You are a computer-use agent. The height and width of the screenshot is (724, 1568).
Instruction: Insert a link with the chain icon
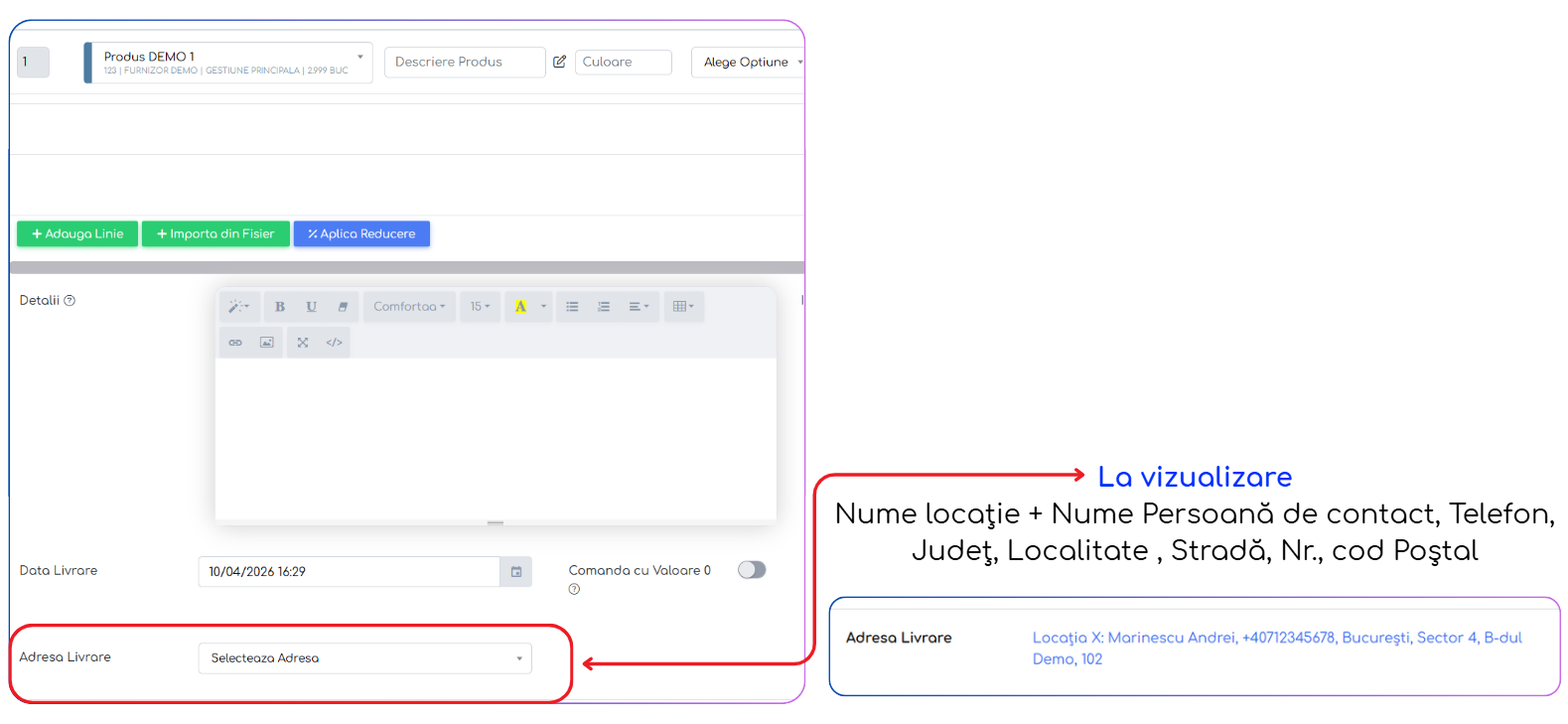(x=235, y=343)
